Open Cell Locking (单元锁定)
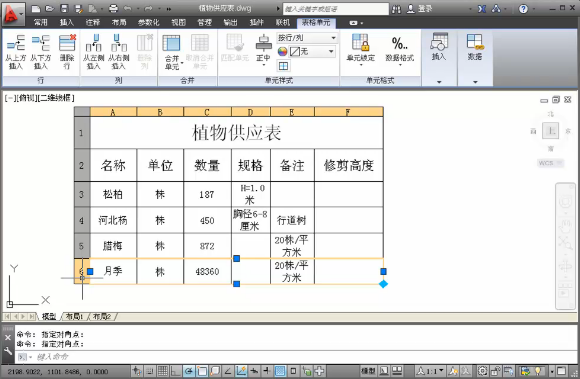580x379 pixels. (x=361, y=50)
